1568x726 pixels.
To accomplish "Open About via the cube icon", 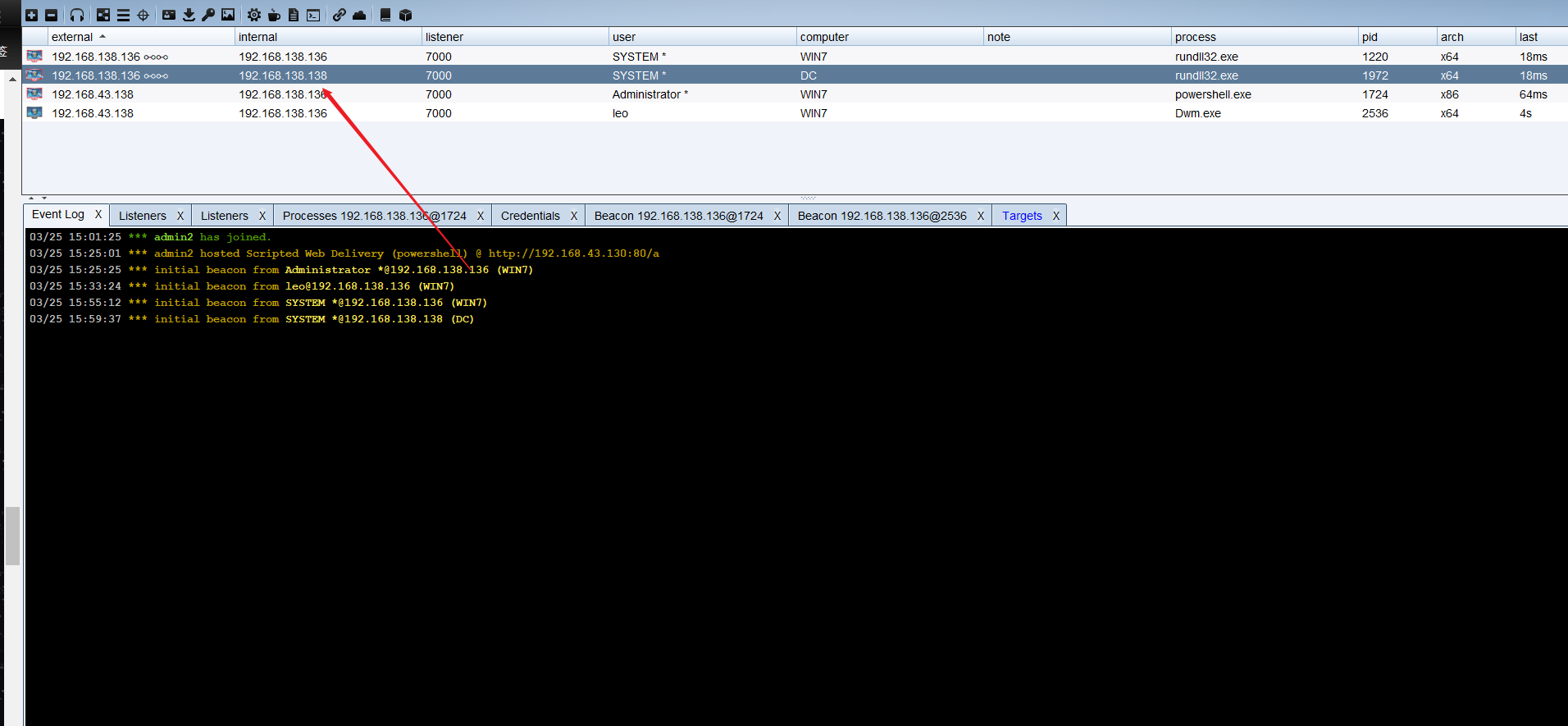I will click(405, 15).
